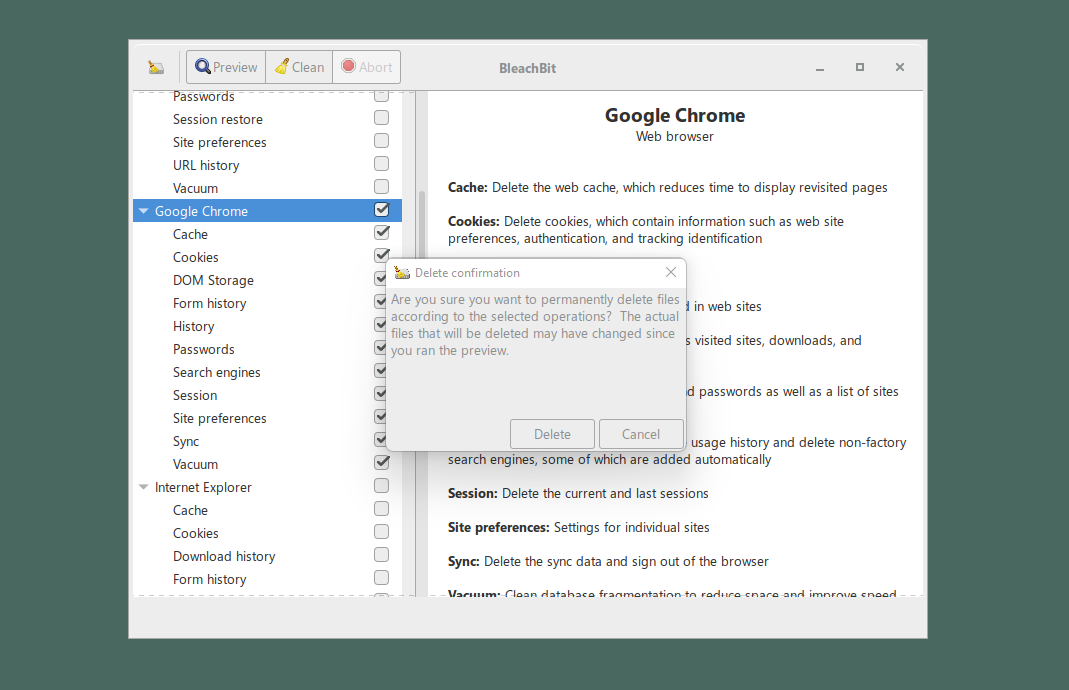
Task: Select the Sync row
Action: coord(267,441)
